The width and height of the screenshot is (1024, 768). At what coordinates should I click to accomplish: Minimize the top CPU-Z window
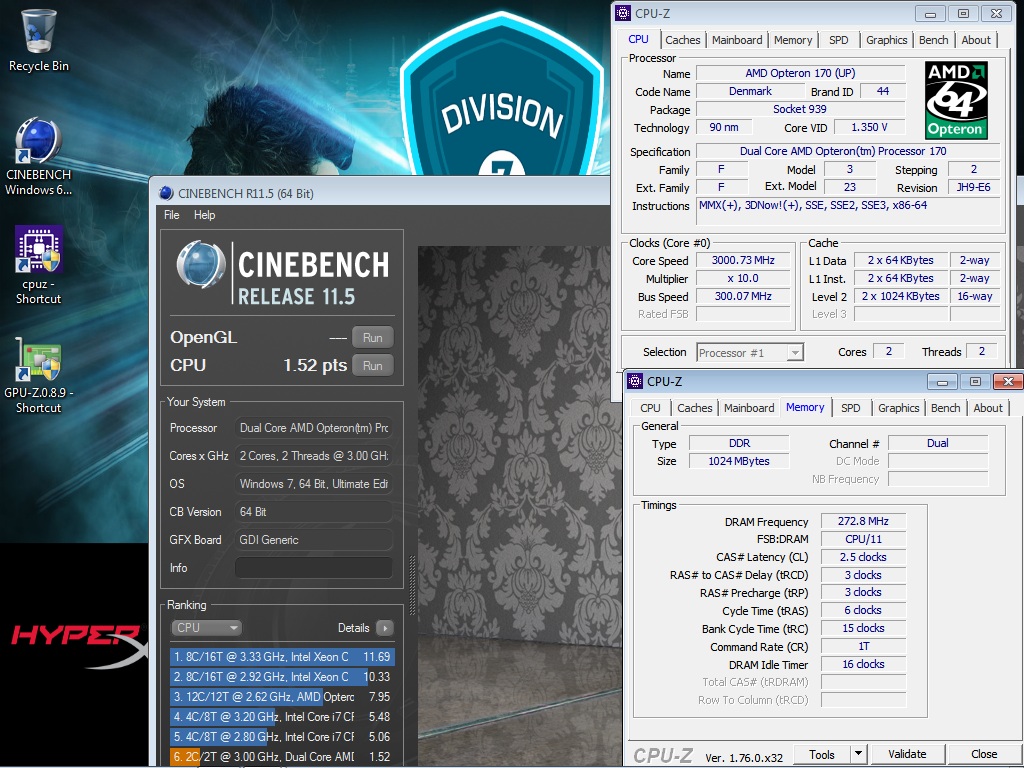point(931,13)
